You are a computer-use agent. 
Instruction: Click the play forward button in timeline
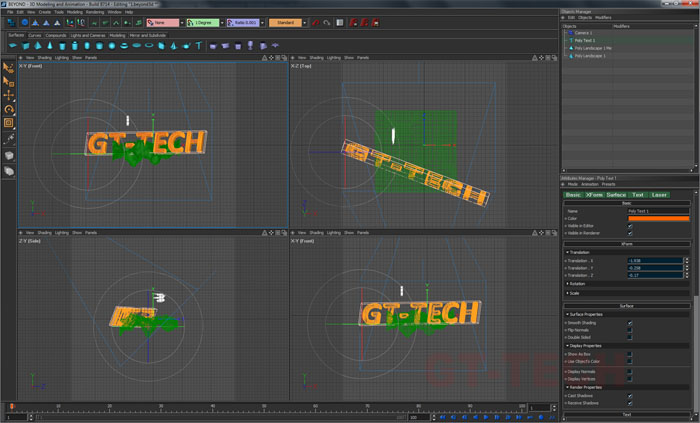pyautogui.click(x=486, y=417)
